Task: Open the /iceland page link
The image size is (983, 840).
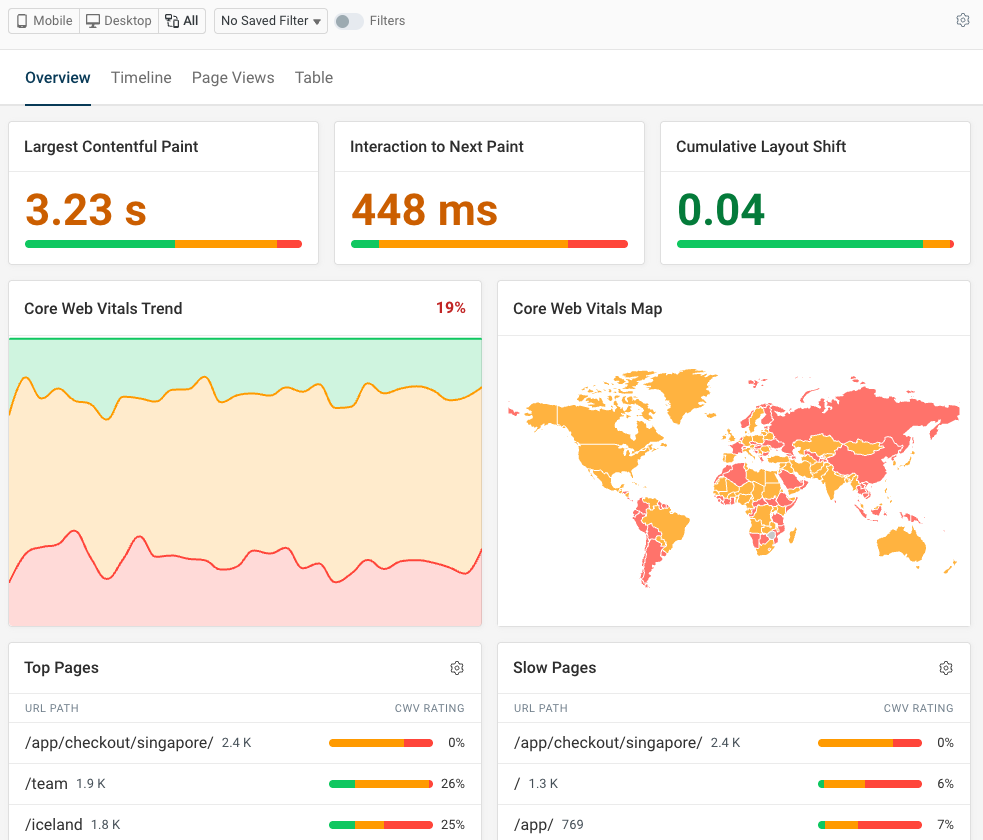Action: 53,824
